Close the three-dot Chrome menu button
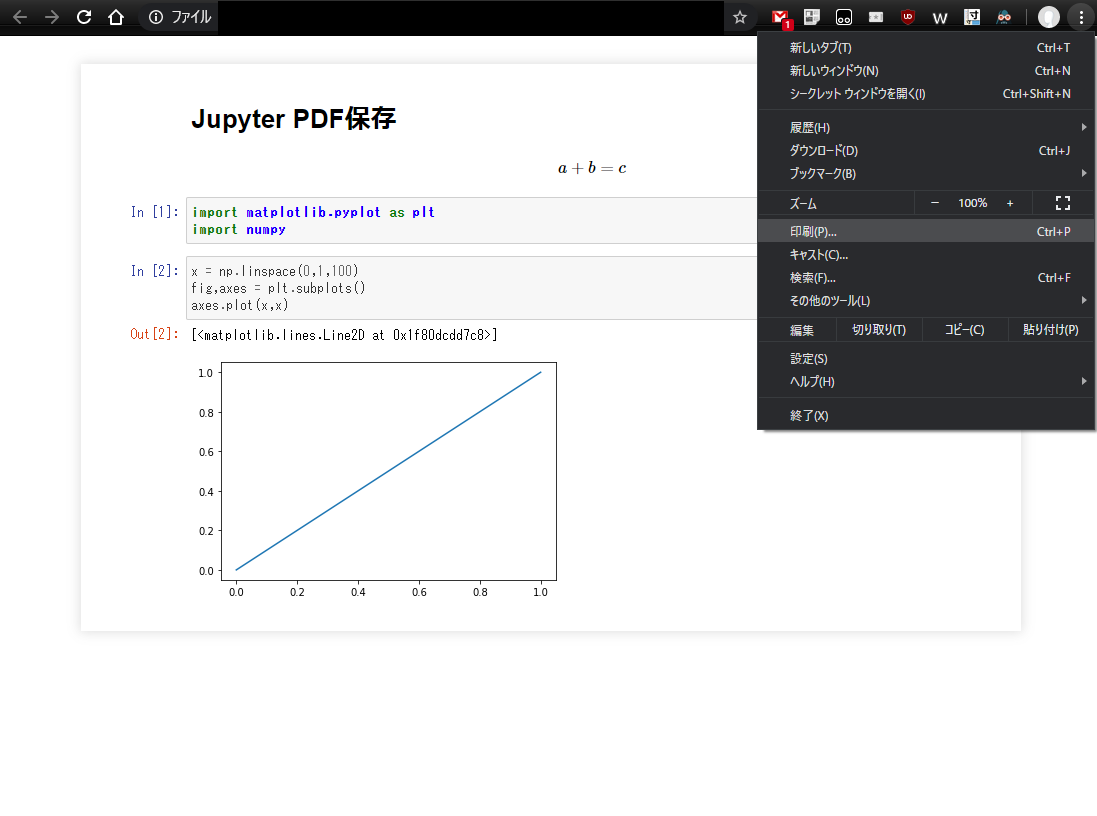Screen dimensions: 1097x816 [1081, 17]
